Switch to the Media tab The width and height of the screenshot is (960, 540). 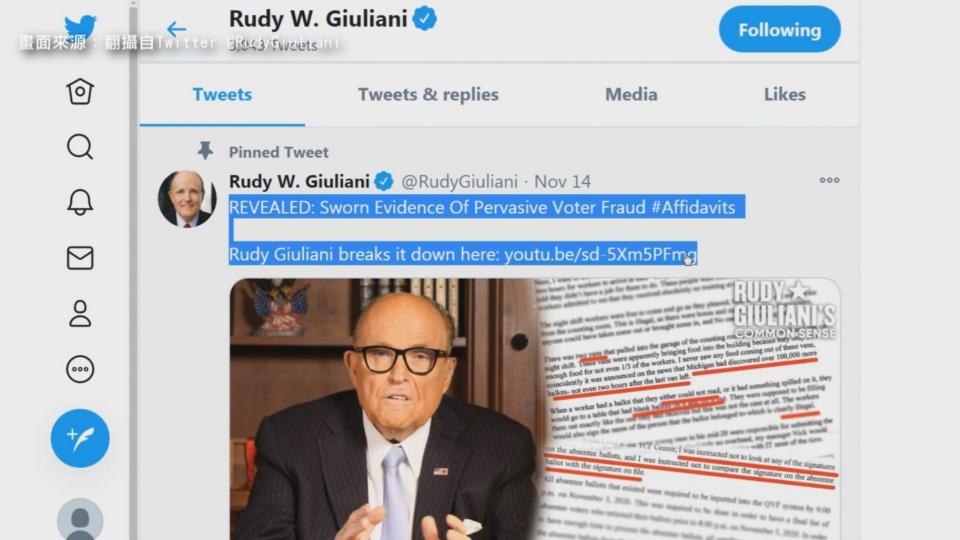pos(631,94)
